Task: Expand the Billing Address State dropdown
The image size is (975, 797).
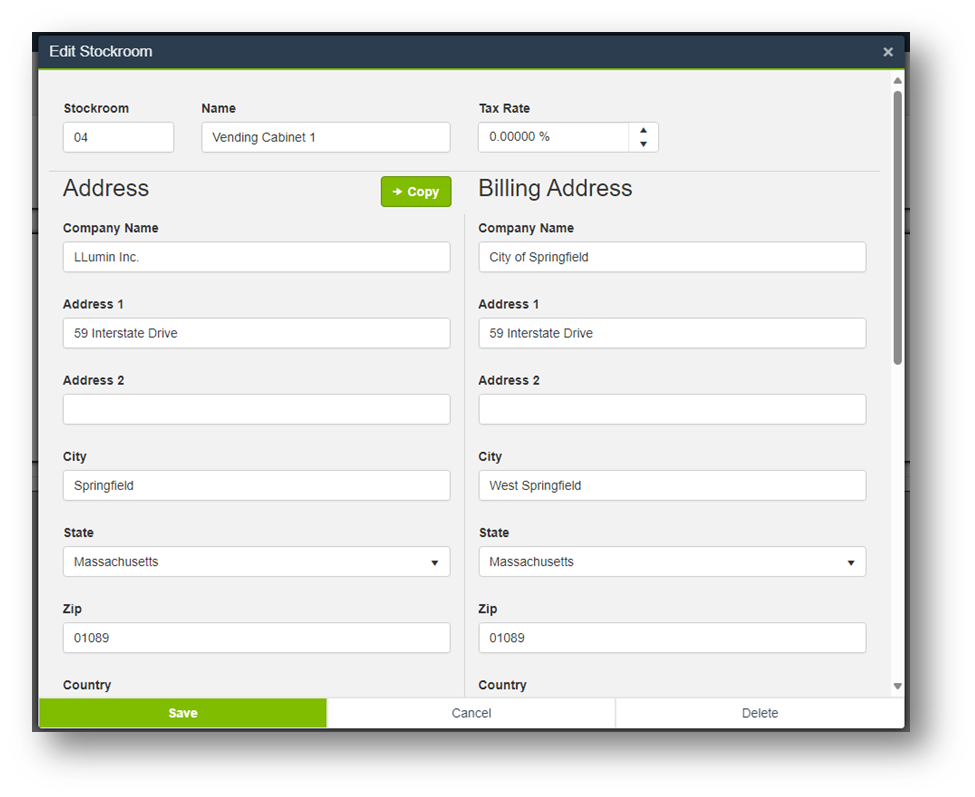Action: point(672,562)
